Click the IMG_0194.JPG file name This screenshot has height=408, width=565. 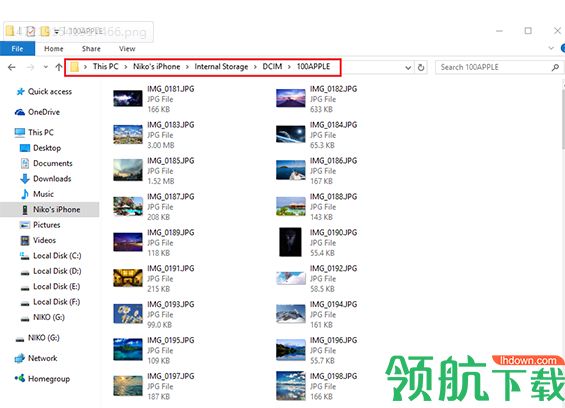[333, 305]
